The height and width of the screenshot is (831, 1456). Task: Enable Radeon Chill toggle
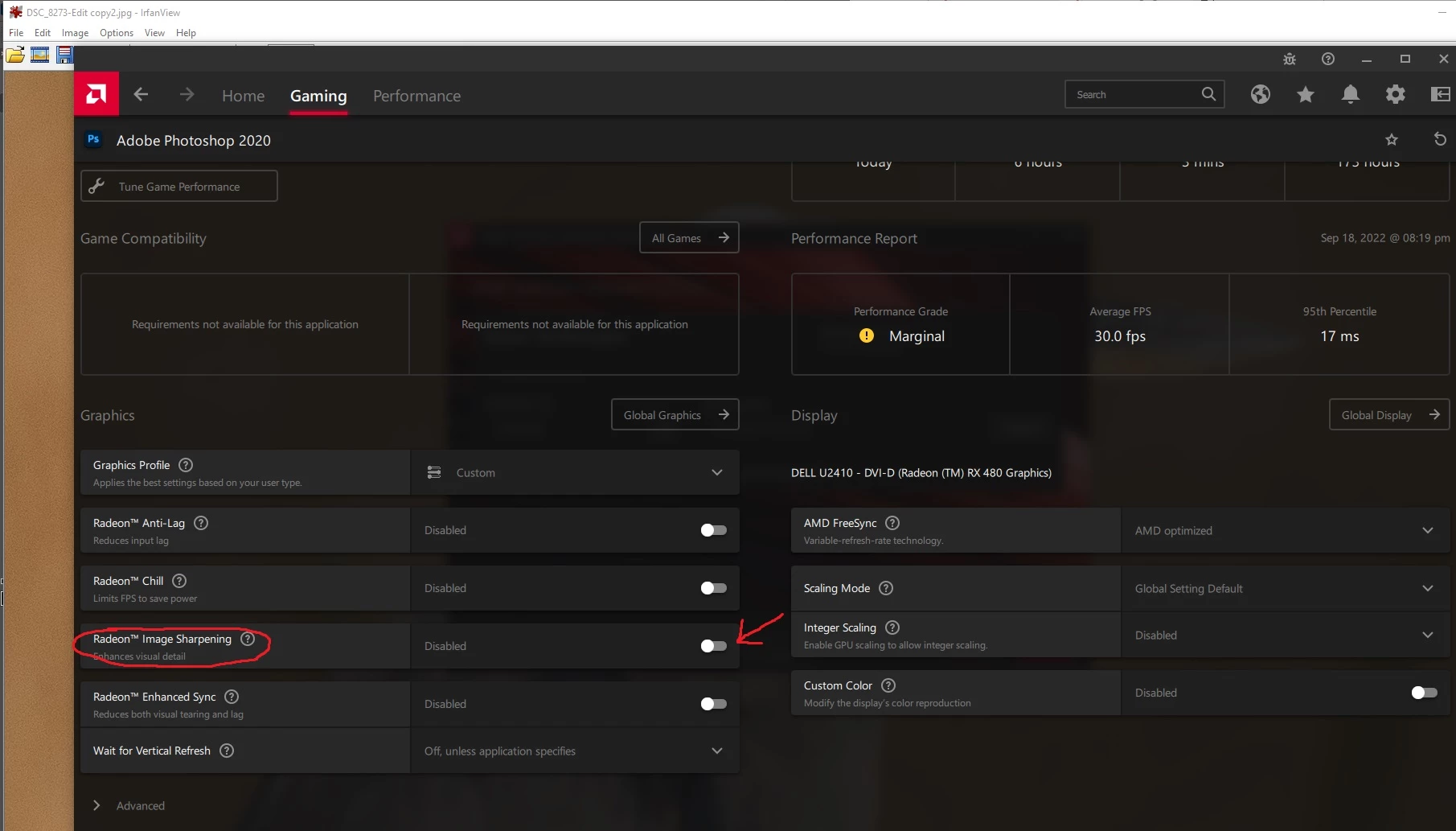click(713, 588)
